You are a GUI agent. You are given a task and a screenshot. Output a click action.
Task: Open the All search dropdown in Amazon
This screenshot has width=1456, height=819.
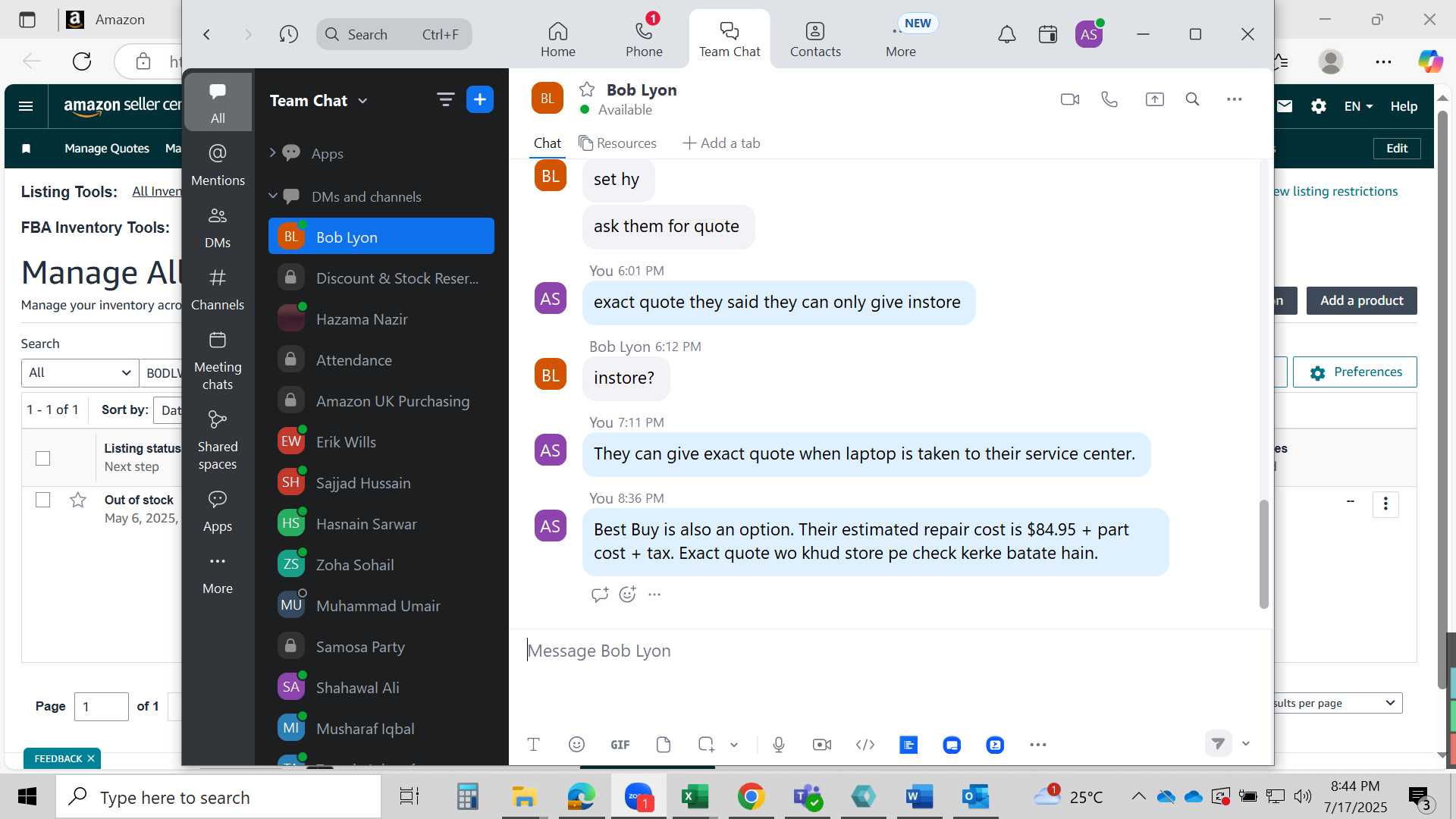click(x=80, y=372)
